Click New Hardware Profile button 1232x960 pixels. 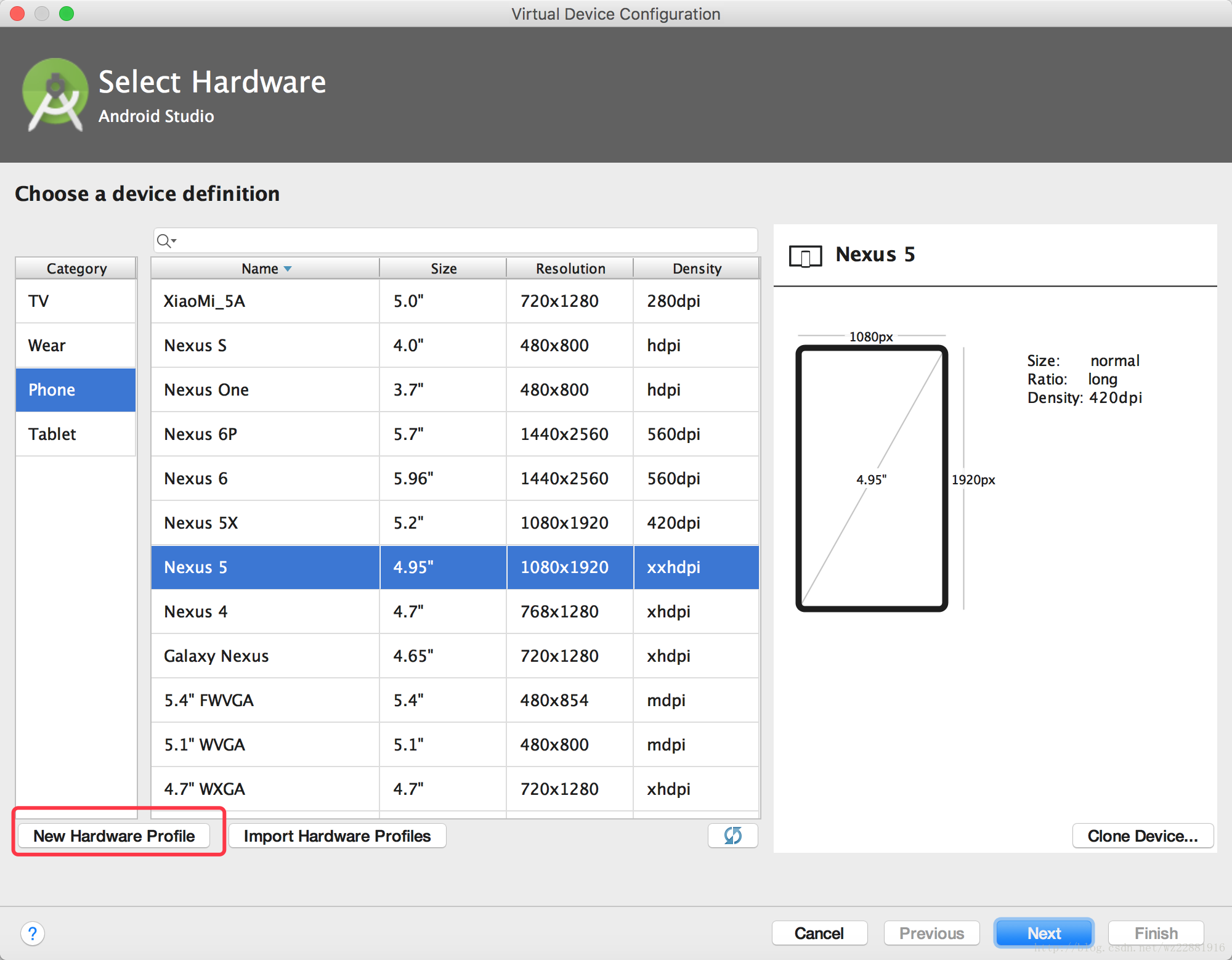click(113, 834)
